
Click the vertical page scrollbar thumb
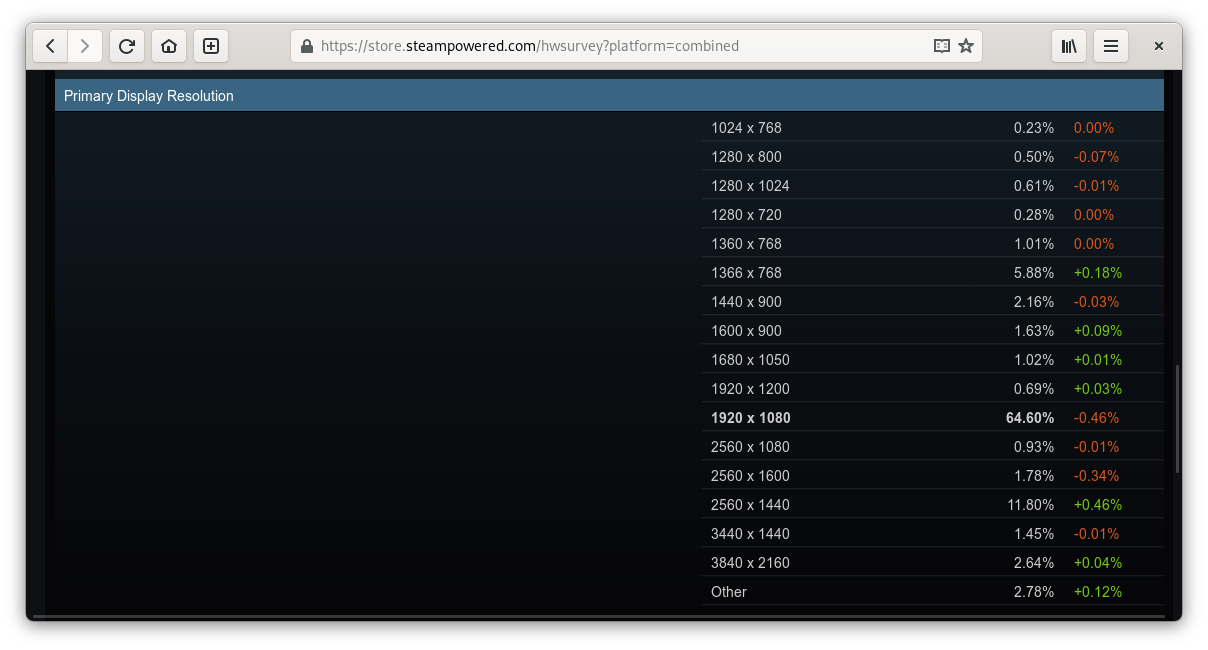1177,418
